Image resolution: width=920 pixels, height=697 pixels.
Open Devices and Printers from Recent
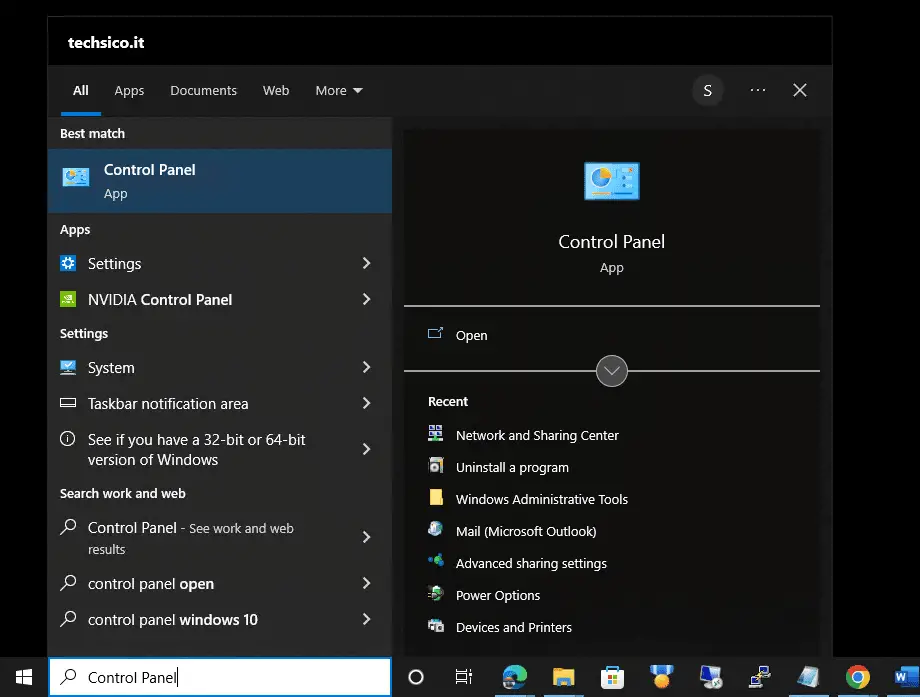[x=500, y=627]
